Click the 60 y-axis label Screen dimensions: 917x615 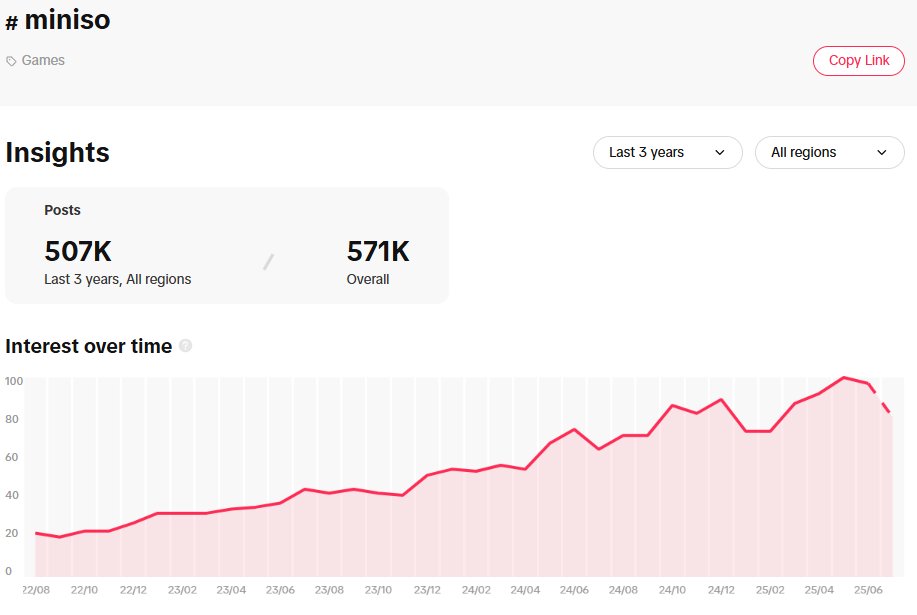click(x=12, y=457)
